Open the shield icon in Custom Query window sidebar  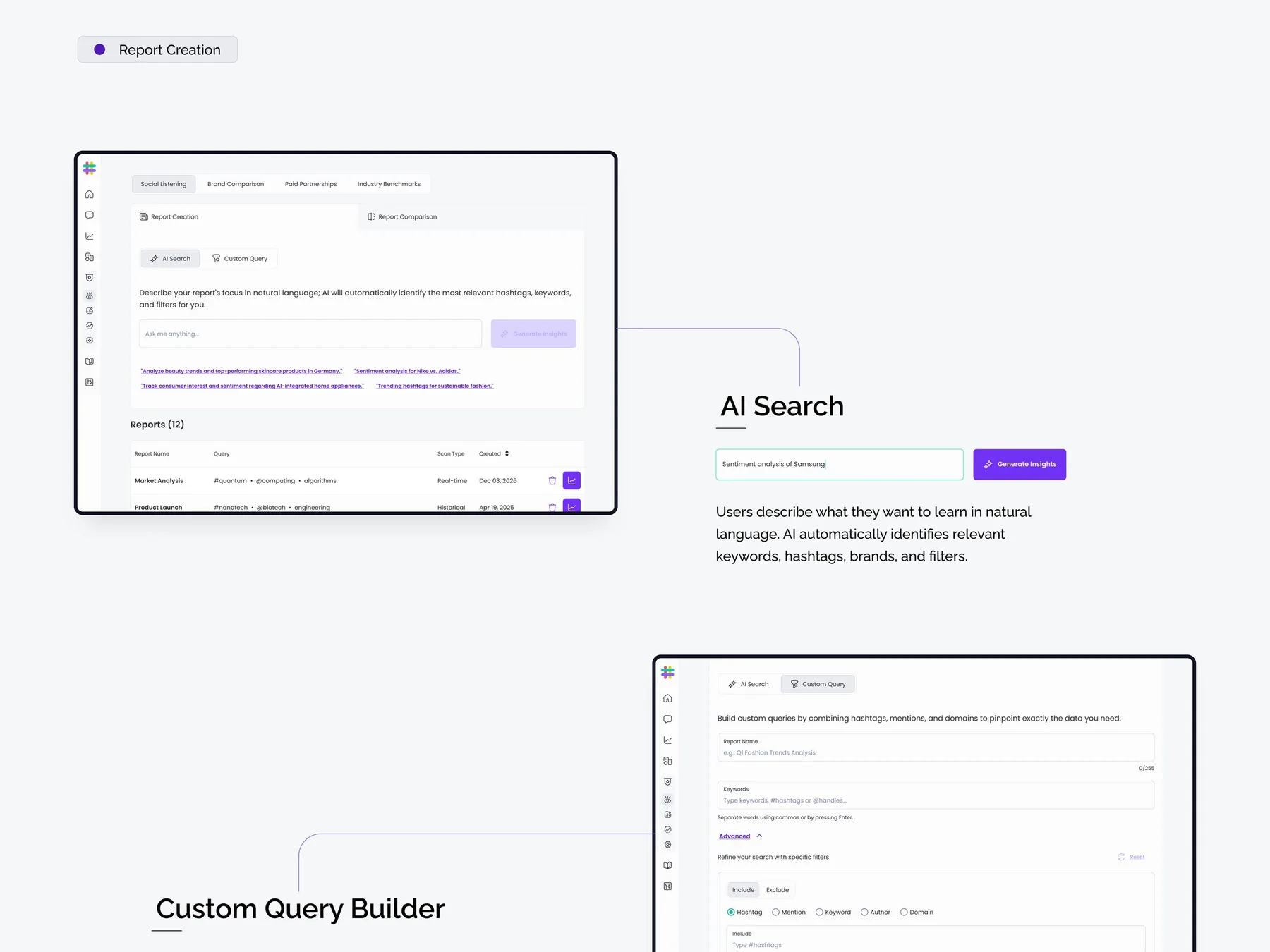click(667, 782)
